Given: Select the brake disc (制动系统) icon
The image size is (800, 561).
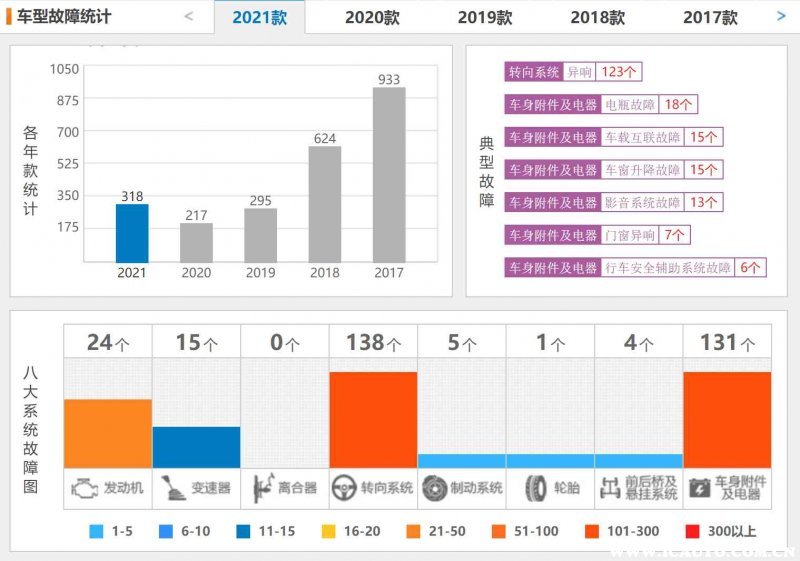Looking at the screenshot, I should click(x=434, y=488).
